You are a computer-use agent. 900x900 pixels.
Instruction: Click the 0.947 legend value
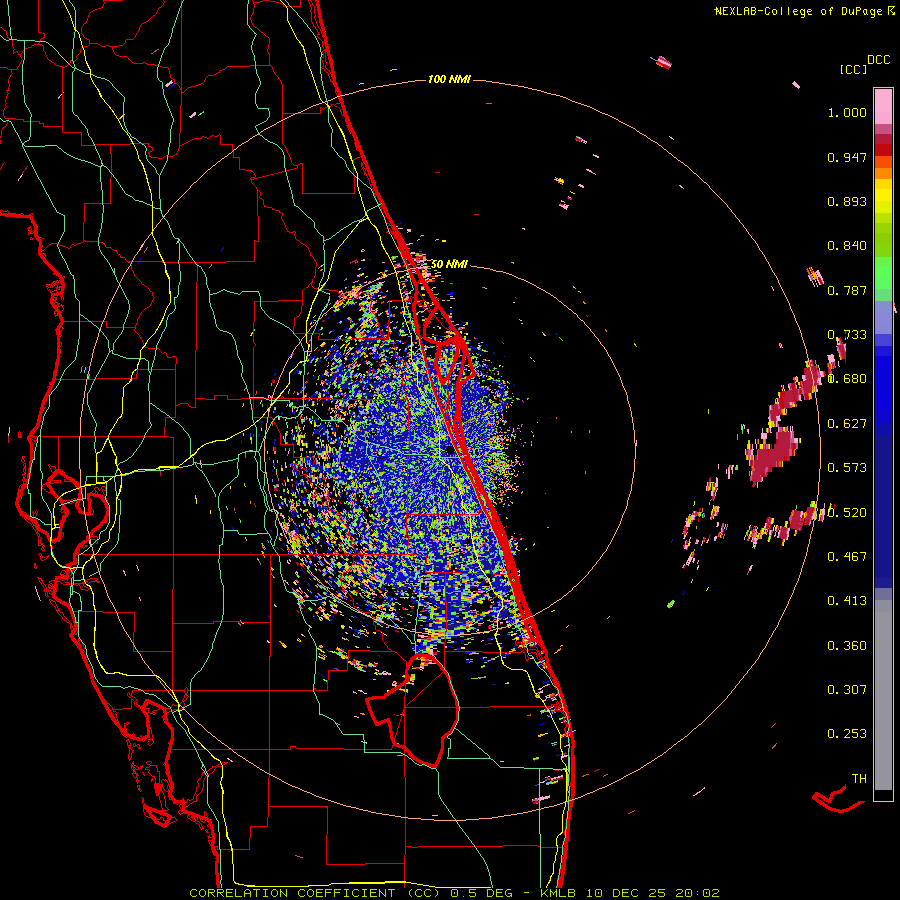pos(847,157)
